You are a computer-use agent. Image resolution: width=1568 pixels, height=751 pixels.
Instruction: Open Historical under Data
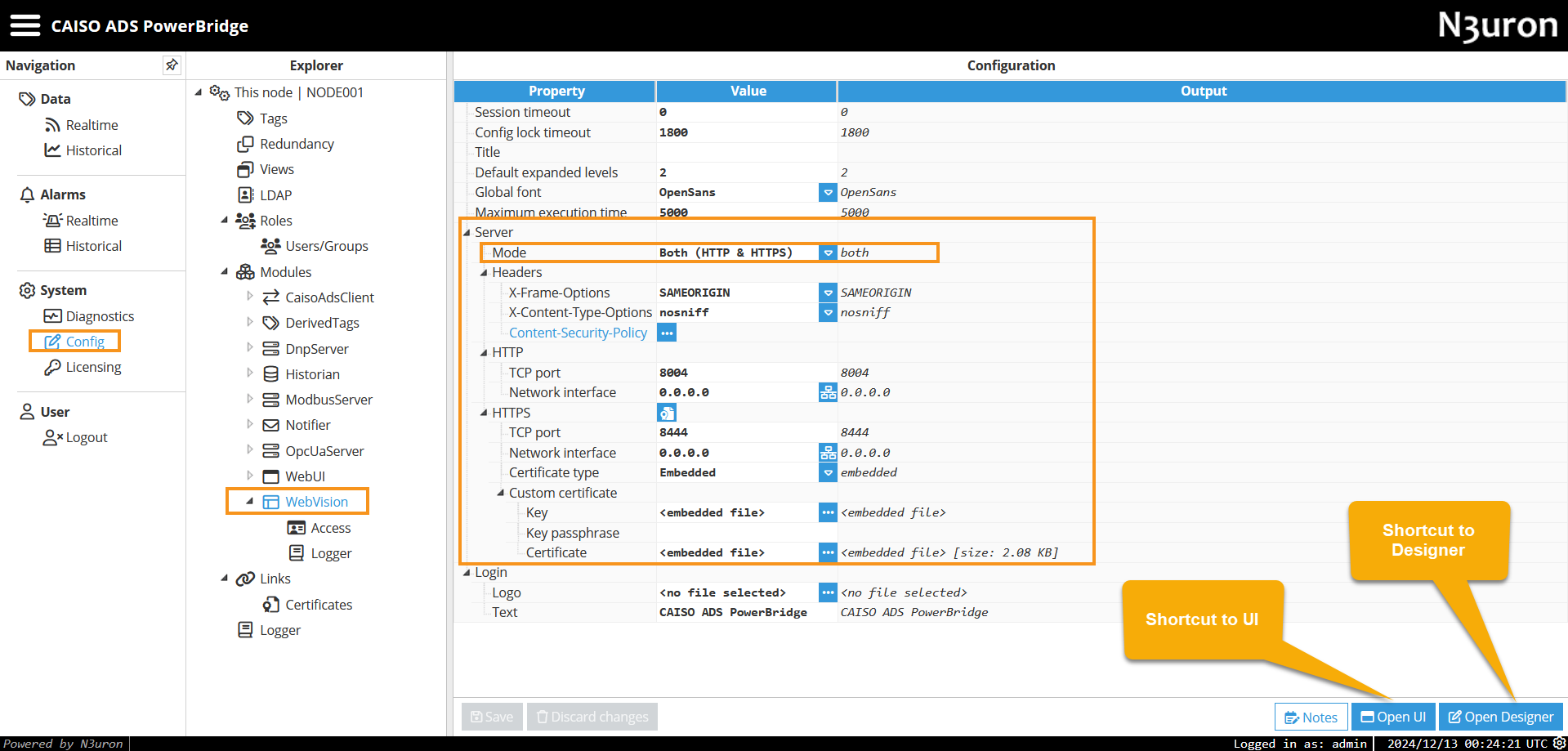83,150
